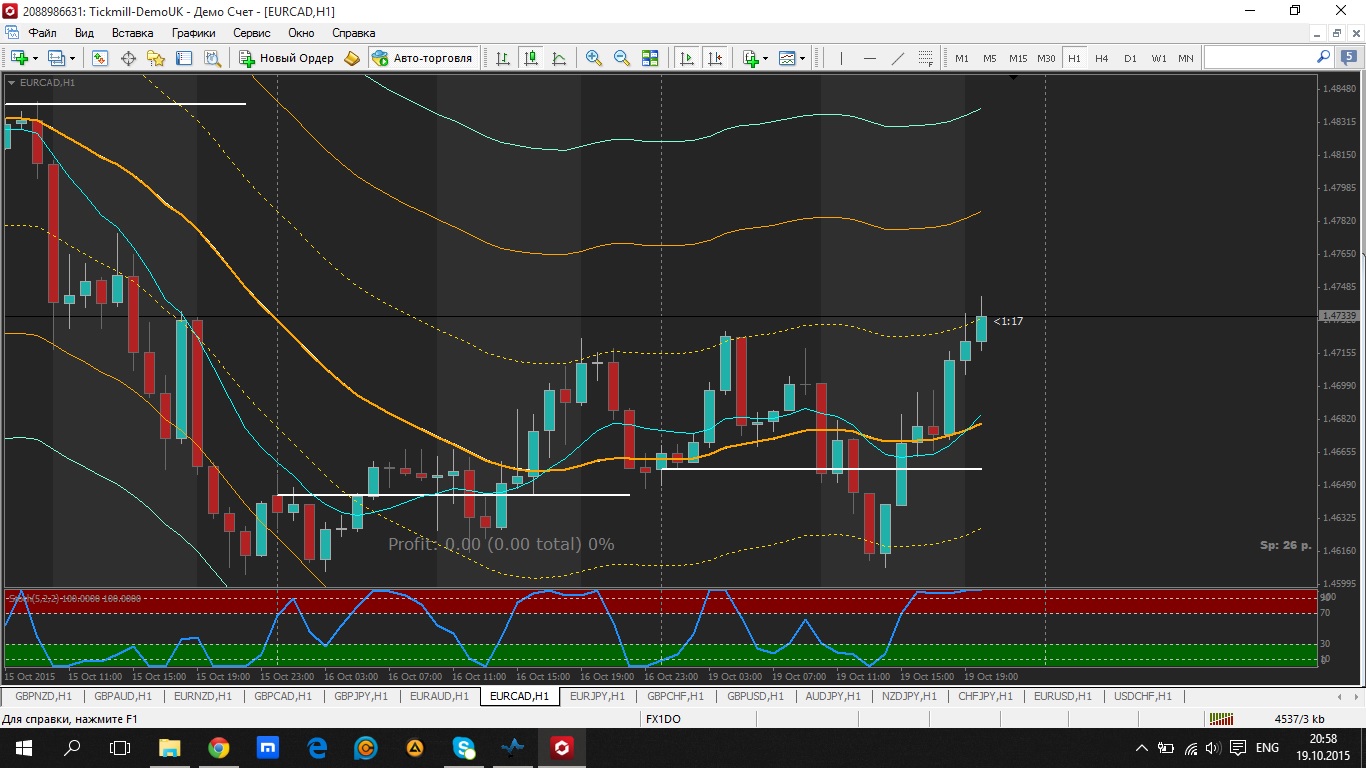1366x768 pixels.
Task: Open the Strategy Tester icon
Action: click(212, 58)
